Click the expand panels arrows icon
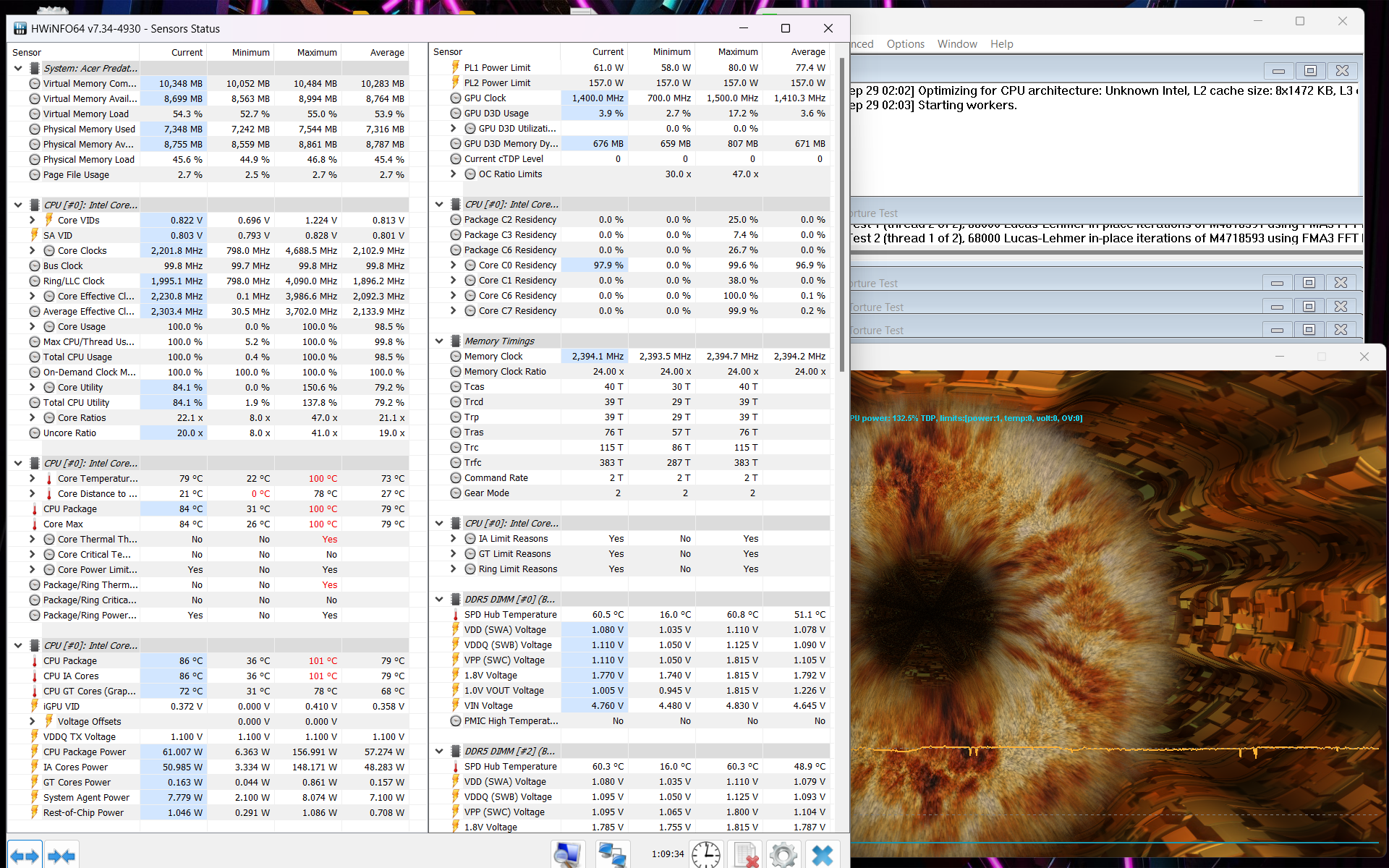The width and height of the screenshot is (1389, 868). [x=25, y=856]
